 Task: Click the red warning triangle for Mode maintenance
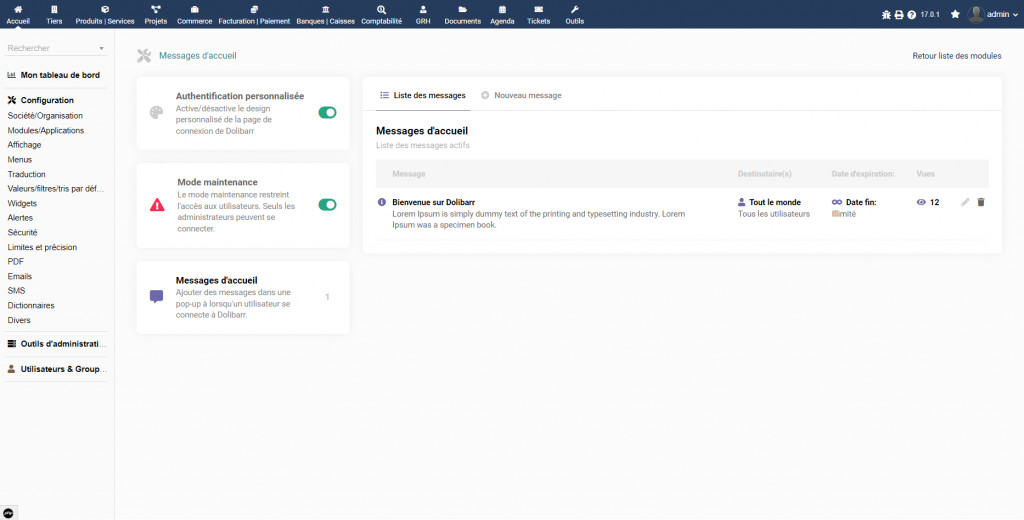157,205
